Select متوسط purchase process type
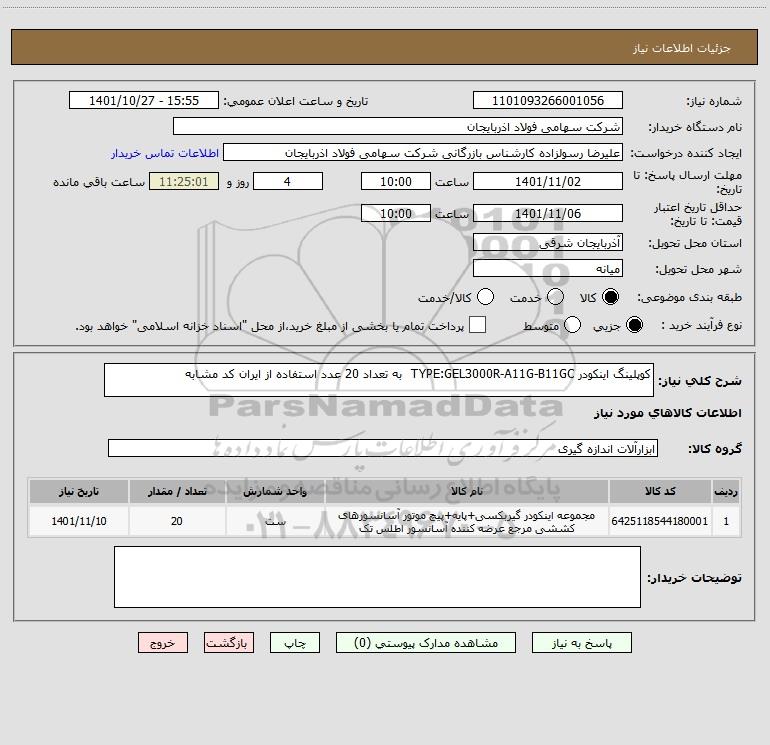This screenshot has height=745, width=770. (573, 325)
